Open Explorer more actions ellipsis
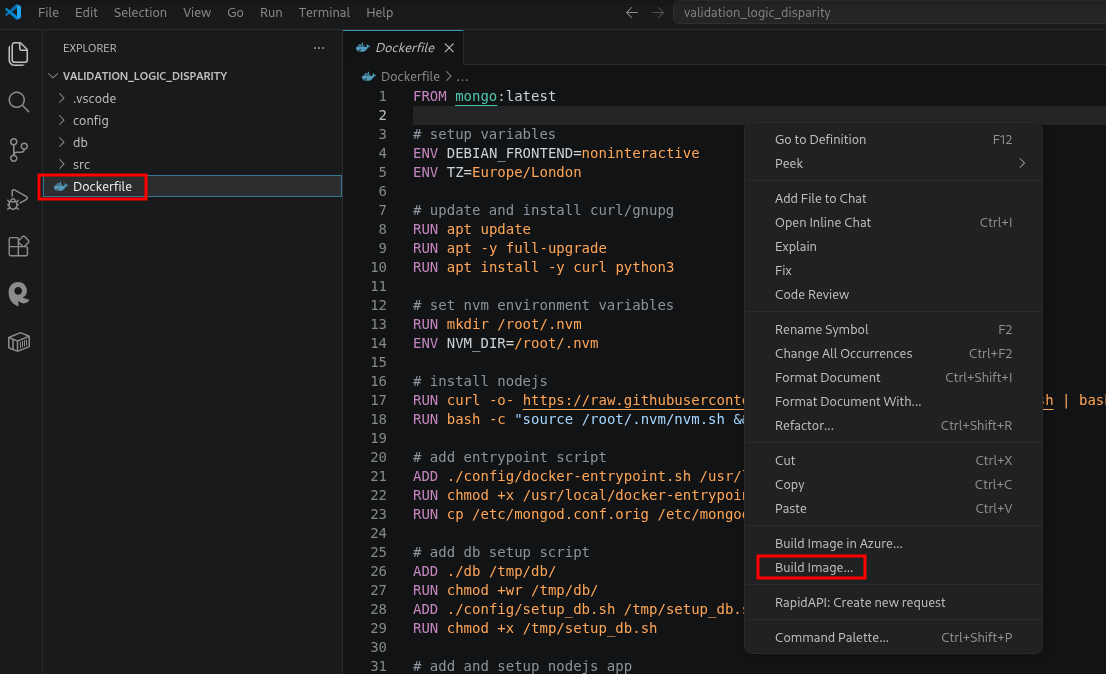1106x674 pixels. (319, 48)
